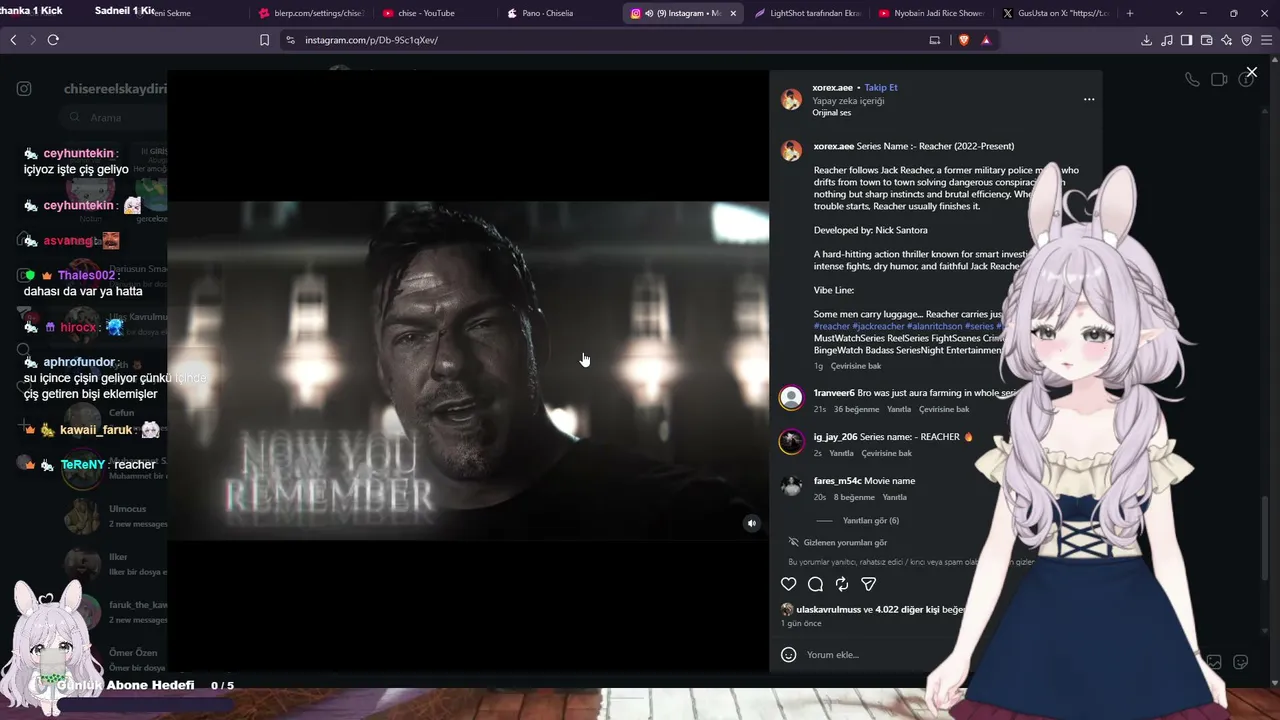Open post options three-dot menu
The width and height of the screenshot is (1280, 720).
1089,100
